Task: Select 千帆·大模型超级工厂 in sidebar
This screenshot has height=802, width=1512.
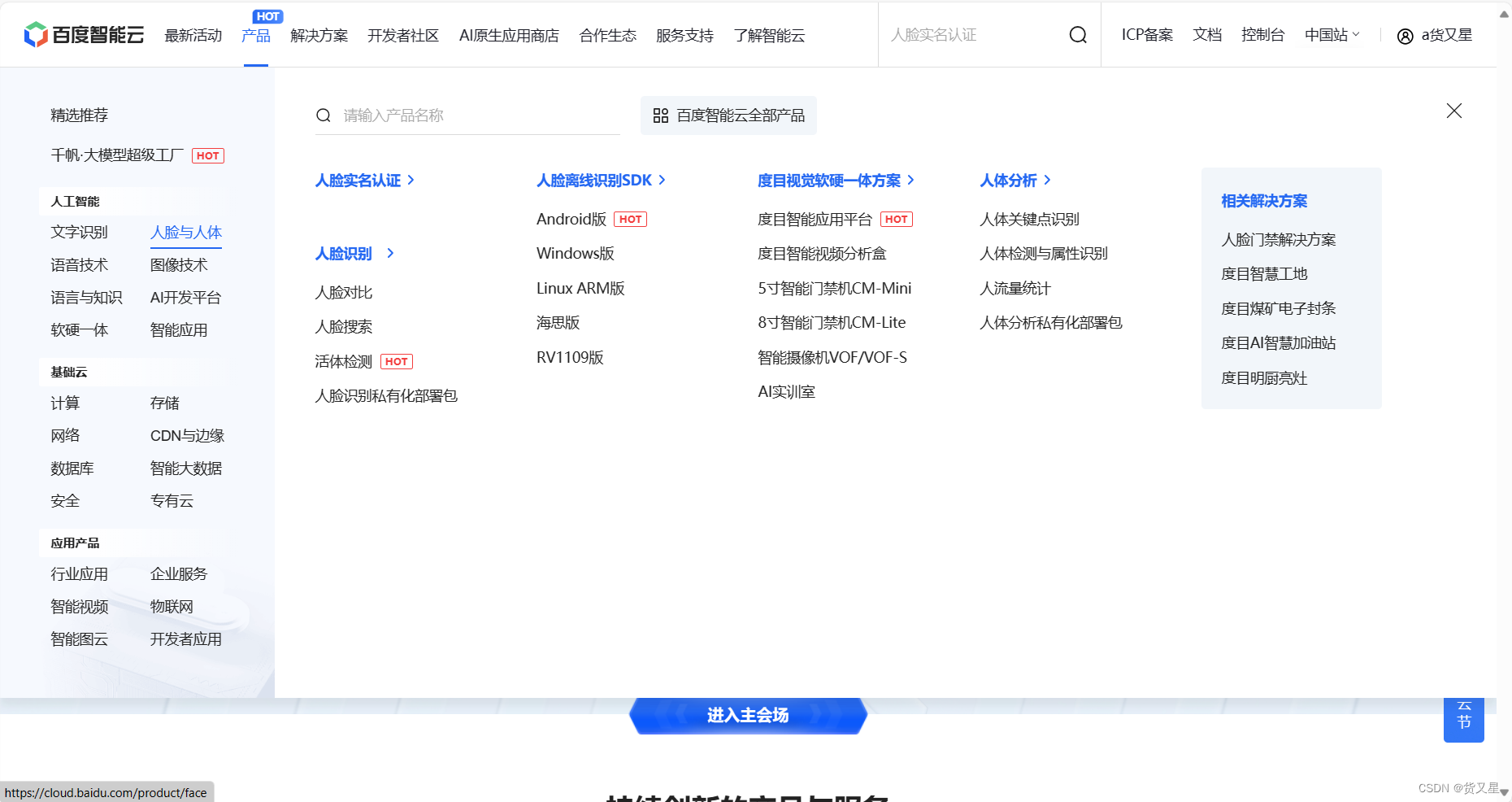Action: [x=117, y=155]
